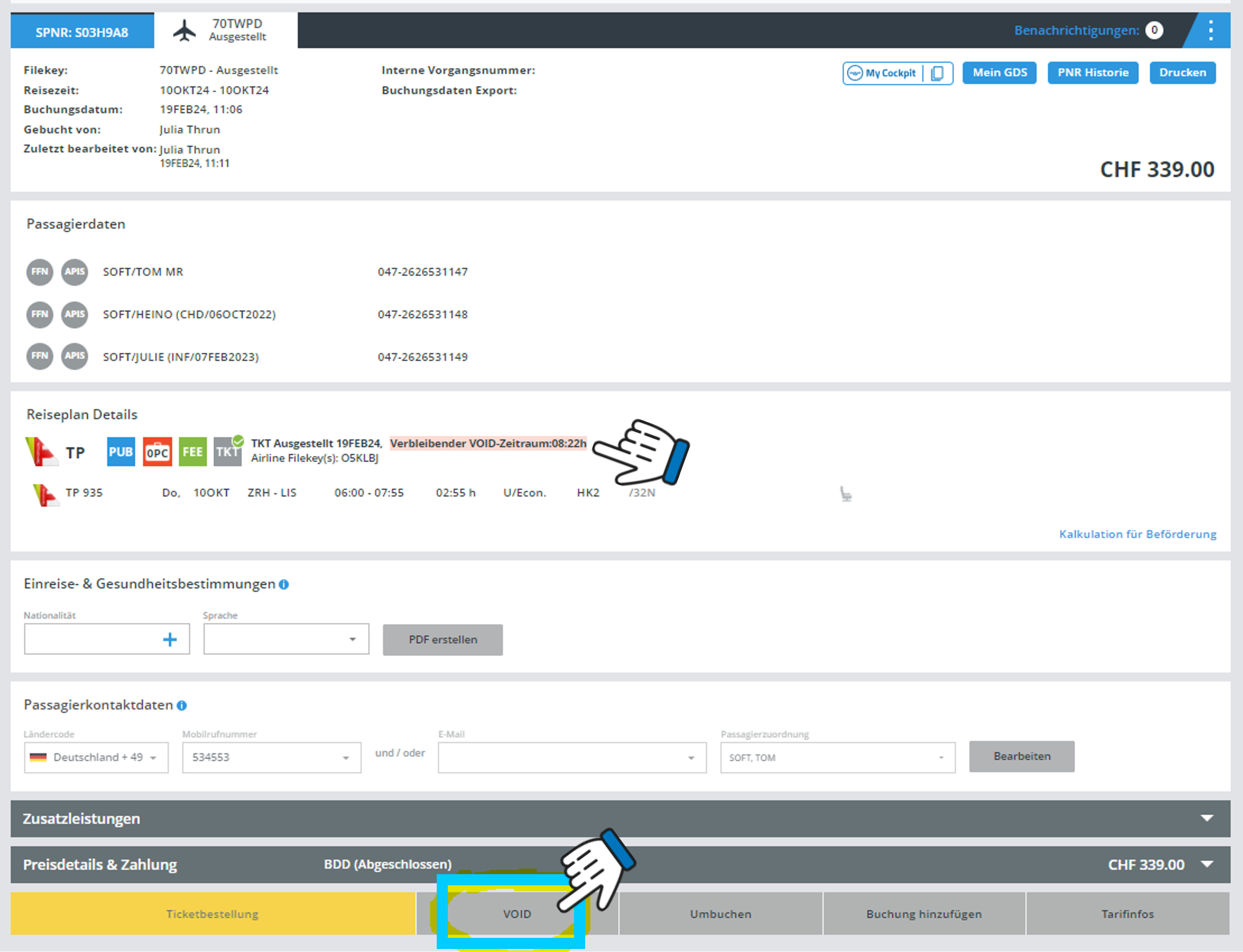Open the Ländercode Deutschland +49 dropdown
1243x952 pixels.
(x=96, y=758)
